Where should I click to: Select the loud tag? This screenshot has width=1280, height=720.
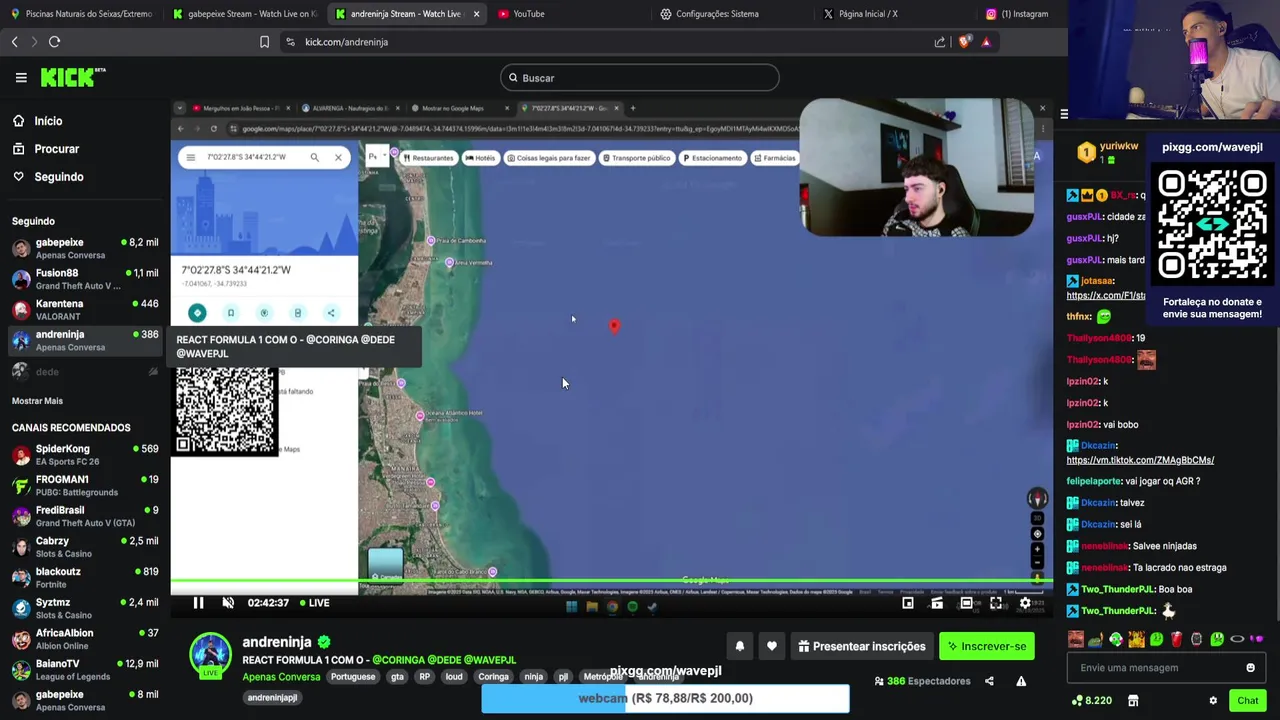[454, 677]
